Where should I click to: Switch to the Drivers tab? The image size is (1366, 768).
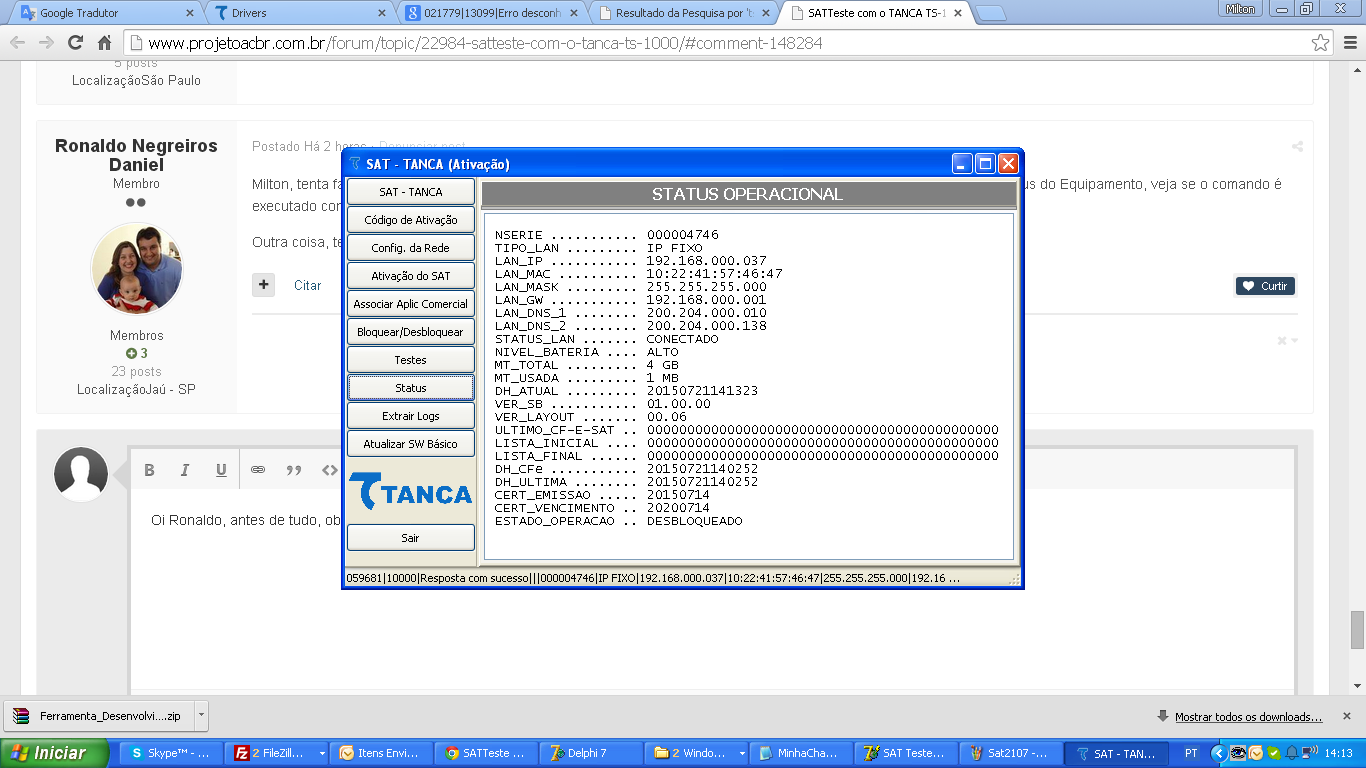tap(298, 13)
